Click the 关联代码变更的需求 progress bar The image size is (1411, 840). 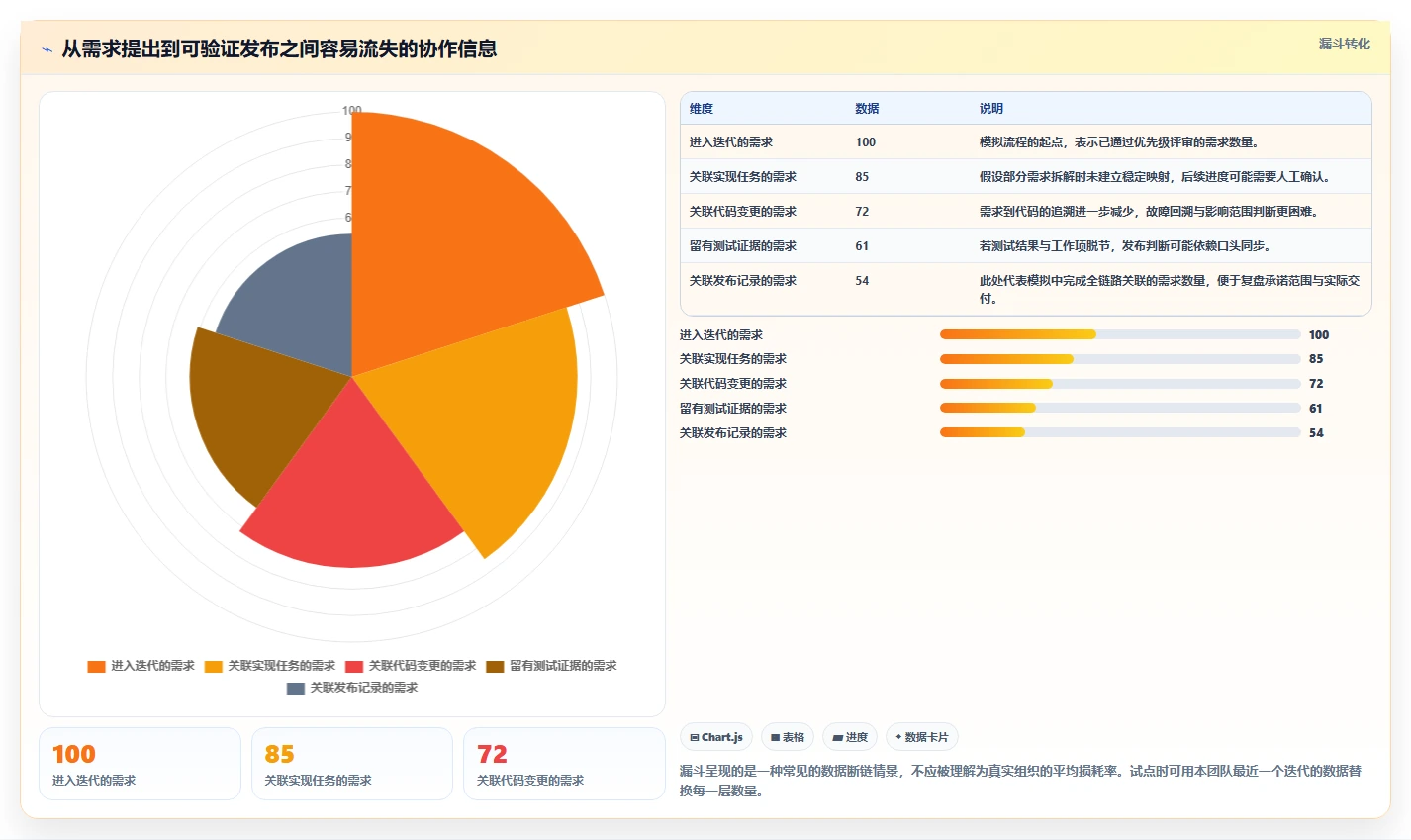(1120, 384)
